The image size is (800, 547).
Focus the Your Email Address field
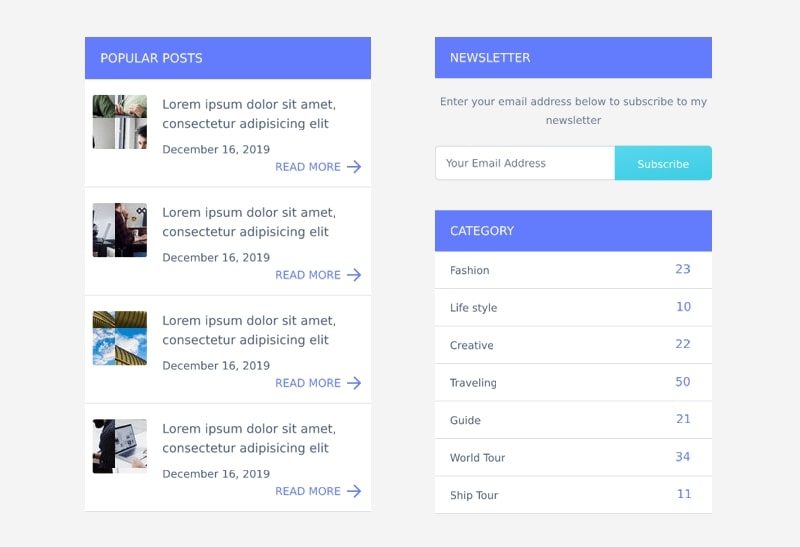pos(525,163)
